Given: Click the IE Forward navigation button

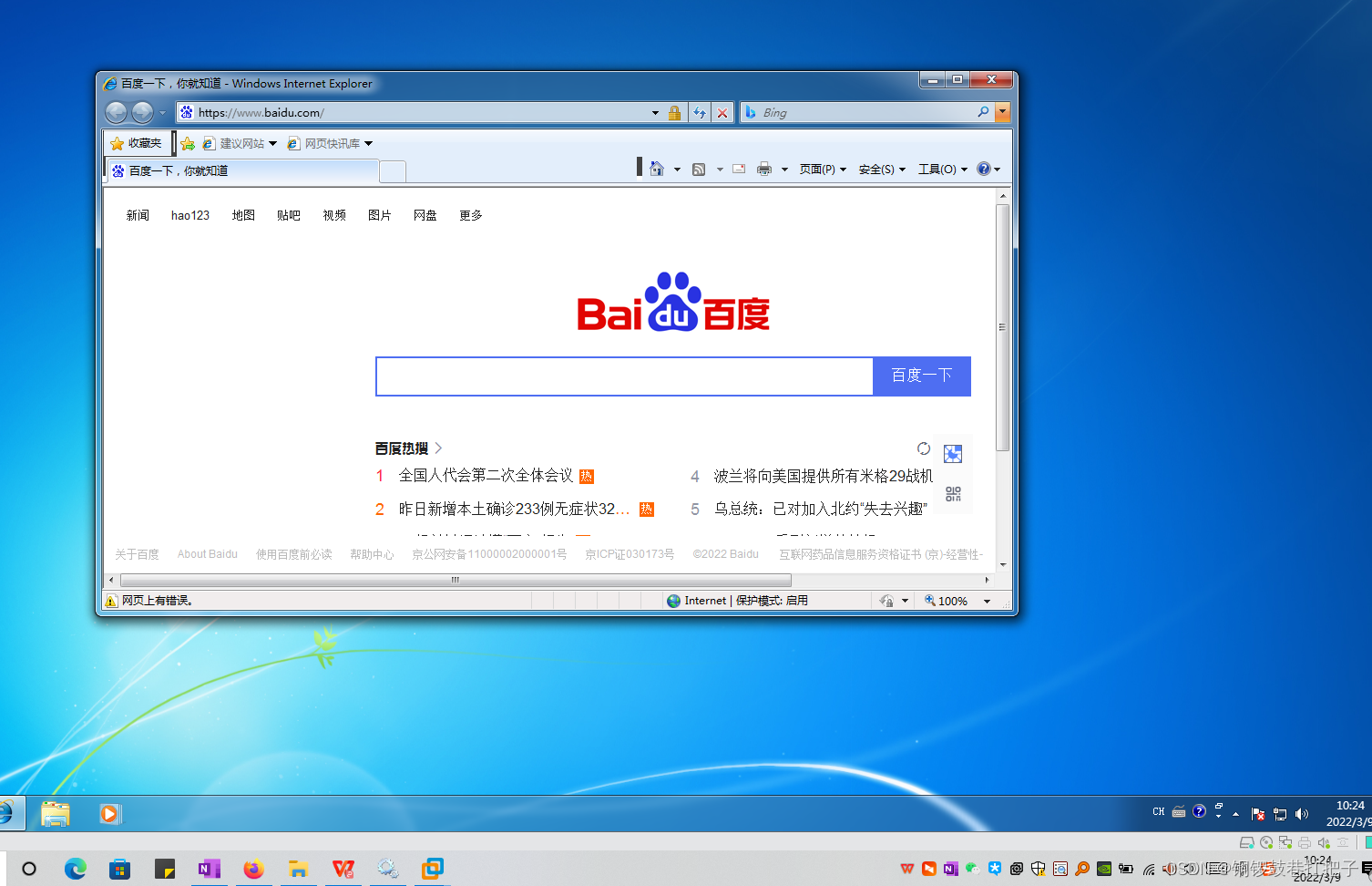Looking at the screenshot, I should 142,112.
